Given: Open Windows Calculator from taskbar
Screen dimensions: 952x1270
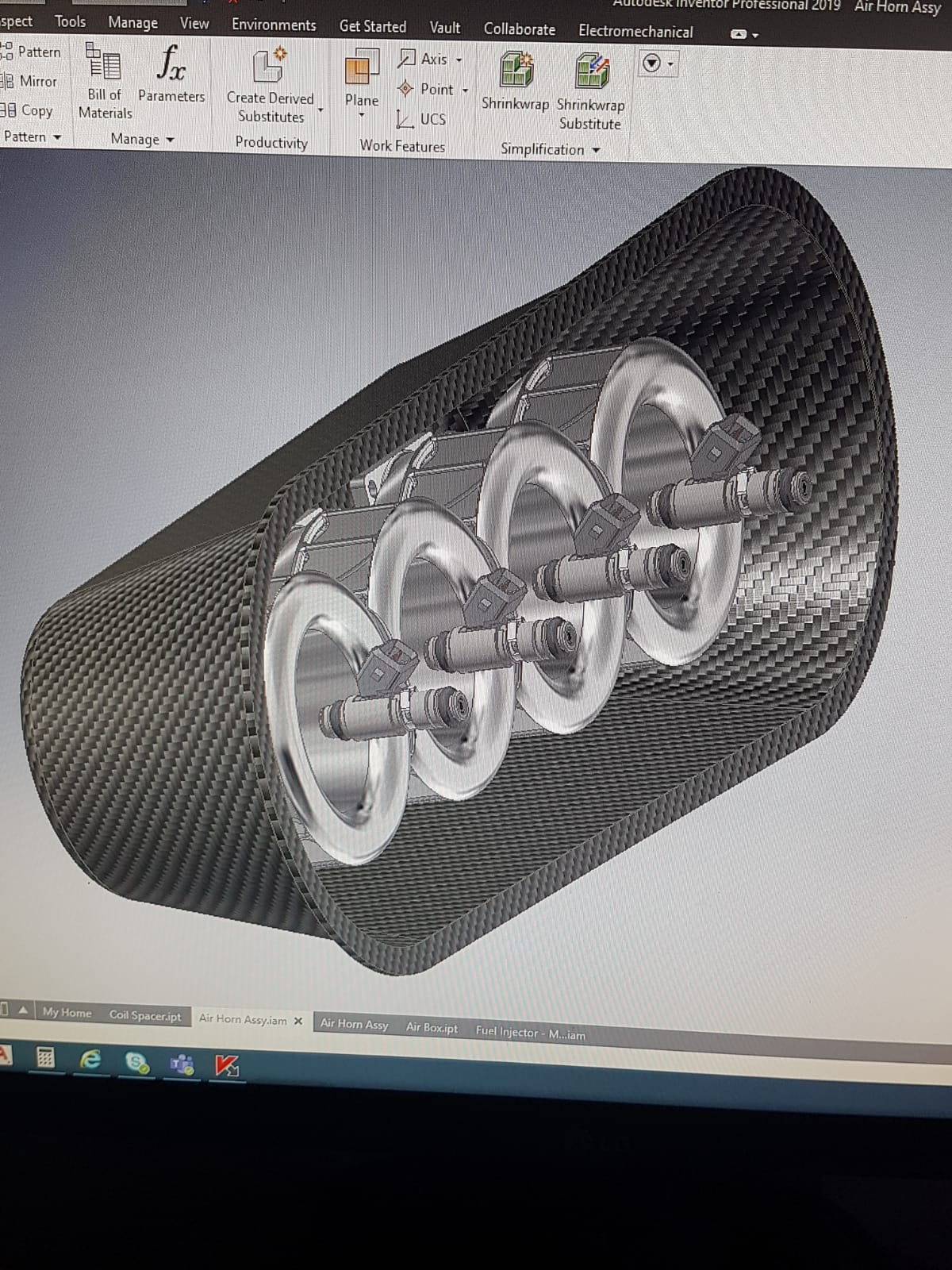Looking at the screenshot, I should point(45,1057).
